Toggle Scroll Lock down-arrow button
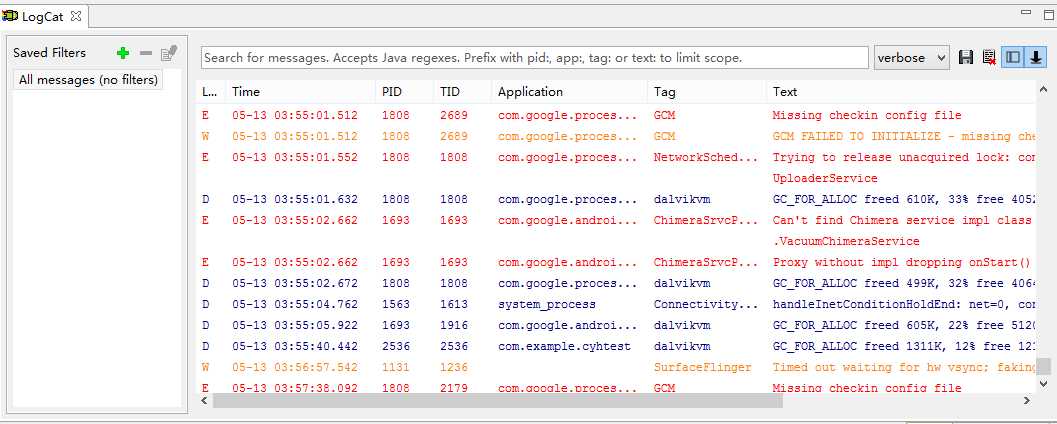 point(1035,58)
